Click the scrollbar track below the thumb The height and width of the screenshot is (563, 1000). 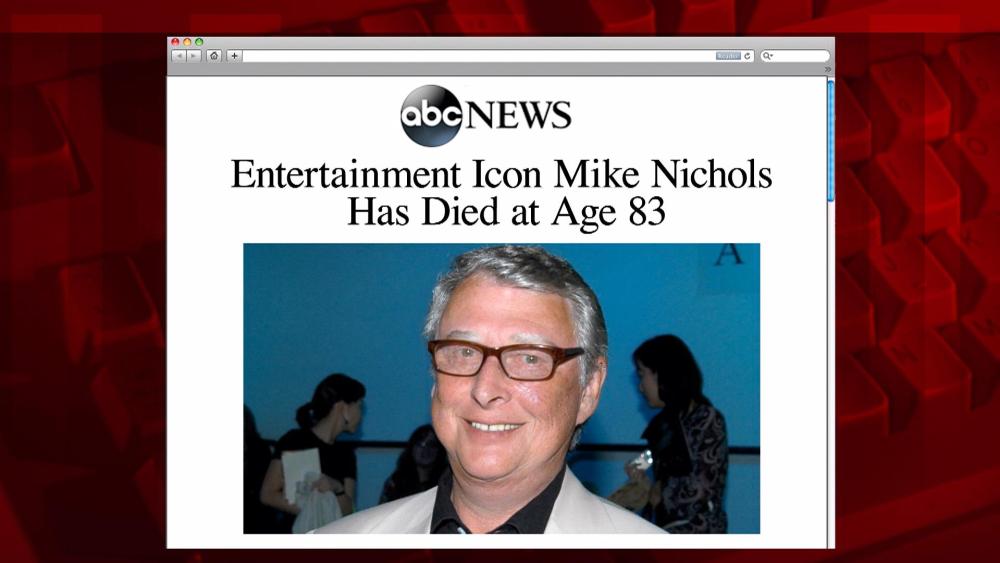pos(830,375)
